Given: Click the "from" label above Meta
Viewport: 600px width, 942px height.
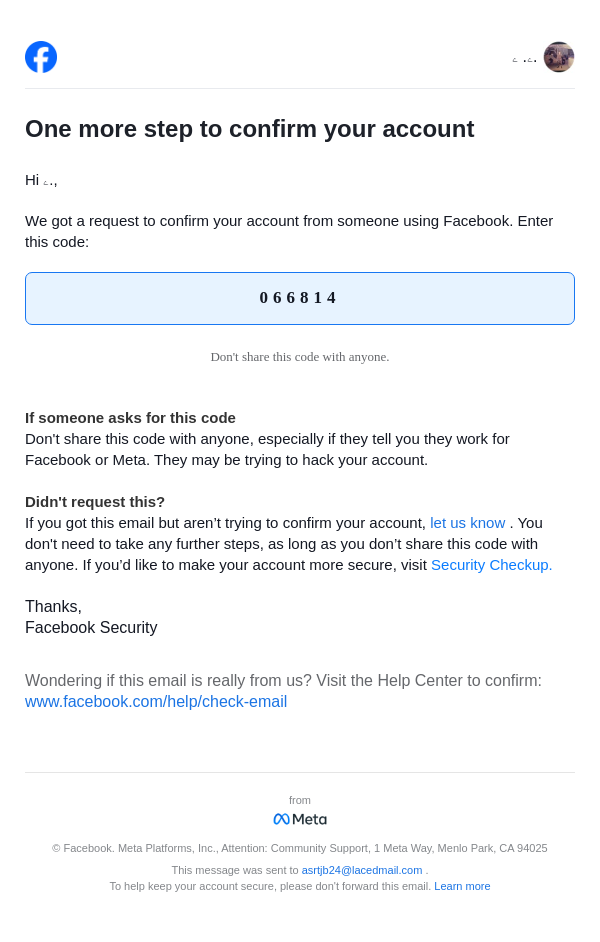Looking at the screenshot, I should coord(300,800).
